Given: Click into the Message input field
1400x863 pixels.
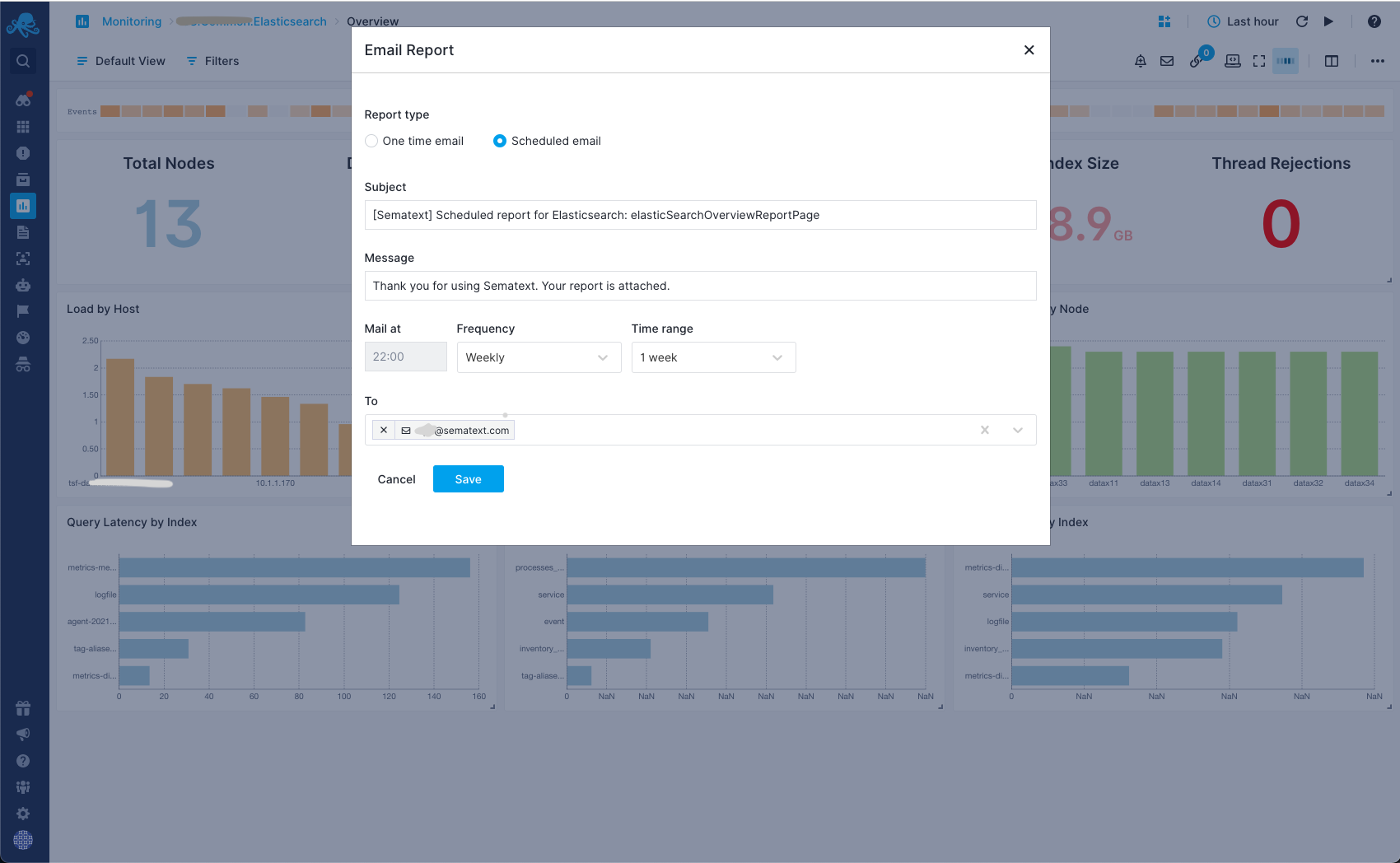Looking at the screenshot, I should click(700, 286).
